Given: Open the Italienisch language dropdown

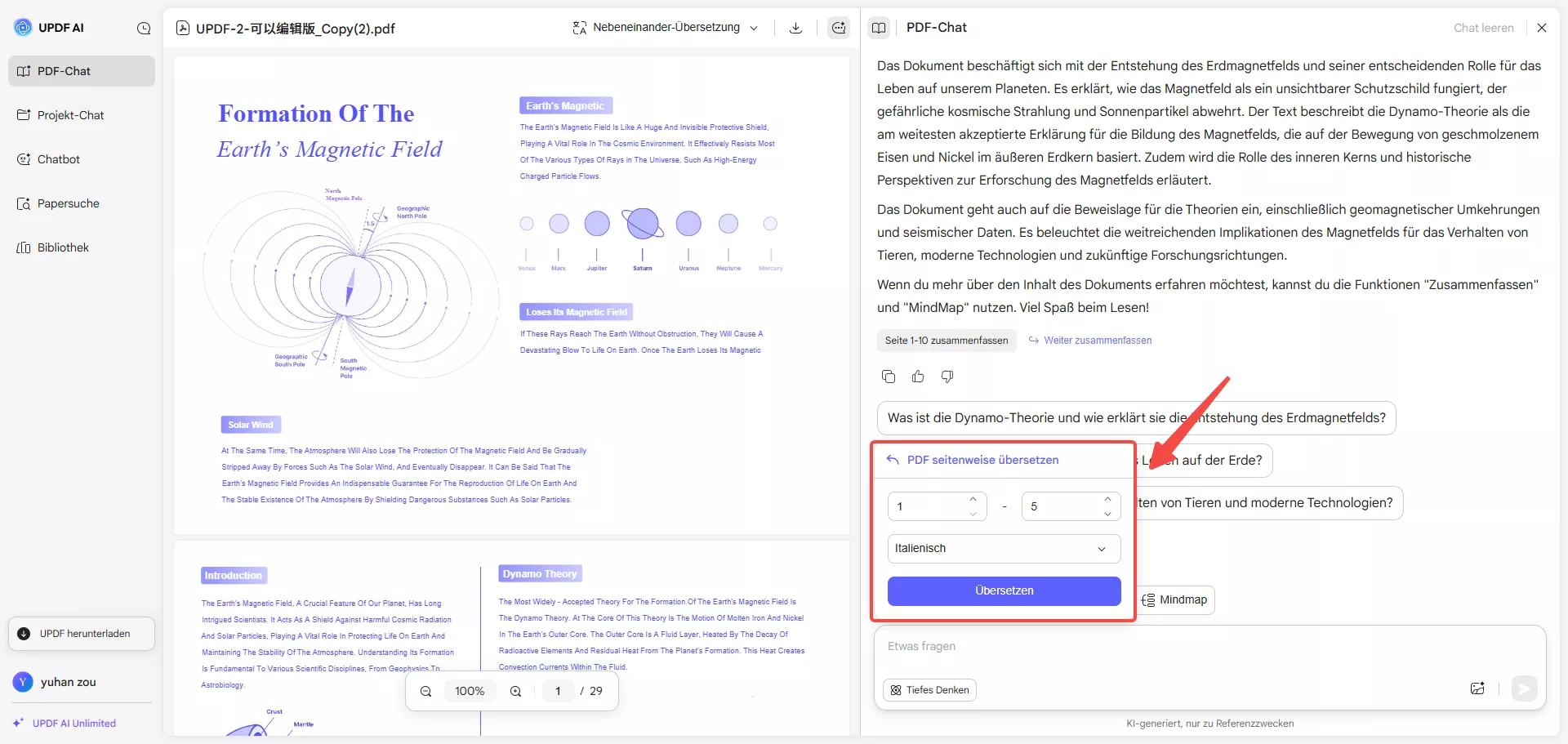Looking at the screenshot, I should coord(1004,549).
